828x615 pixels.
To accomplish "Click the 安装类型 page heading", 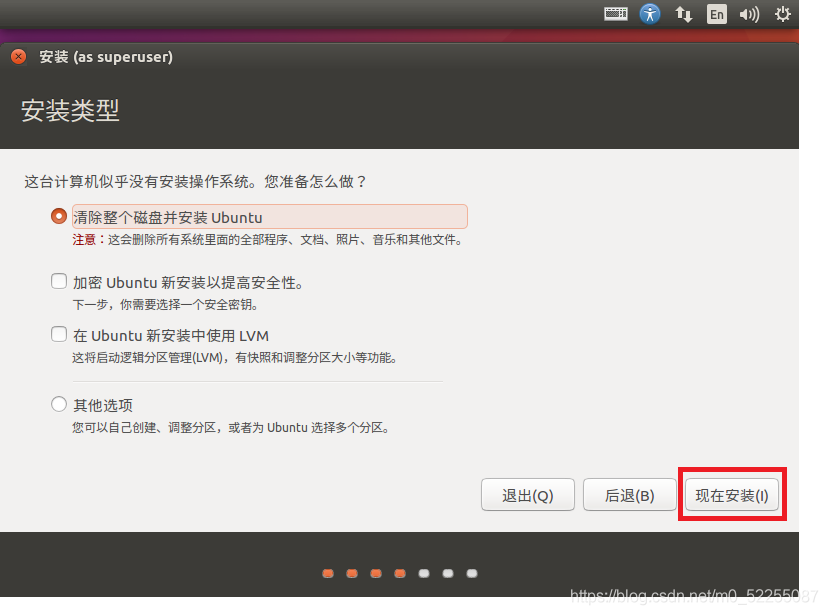I will click(x=70, y=110).
